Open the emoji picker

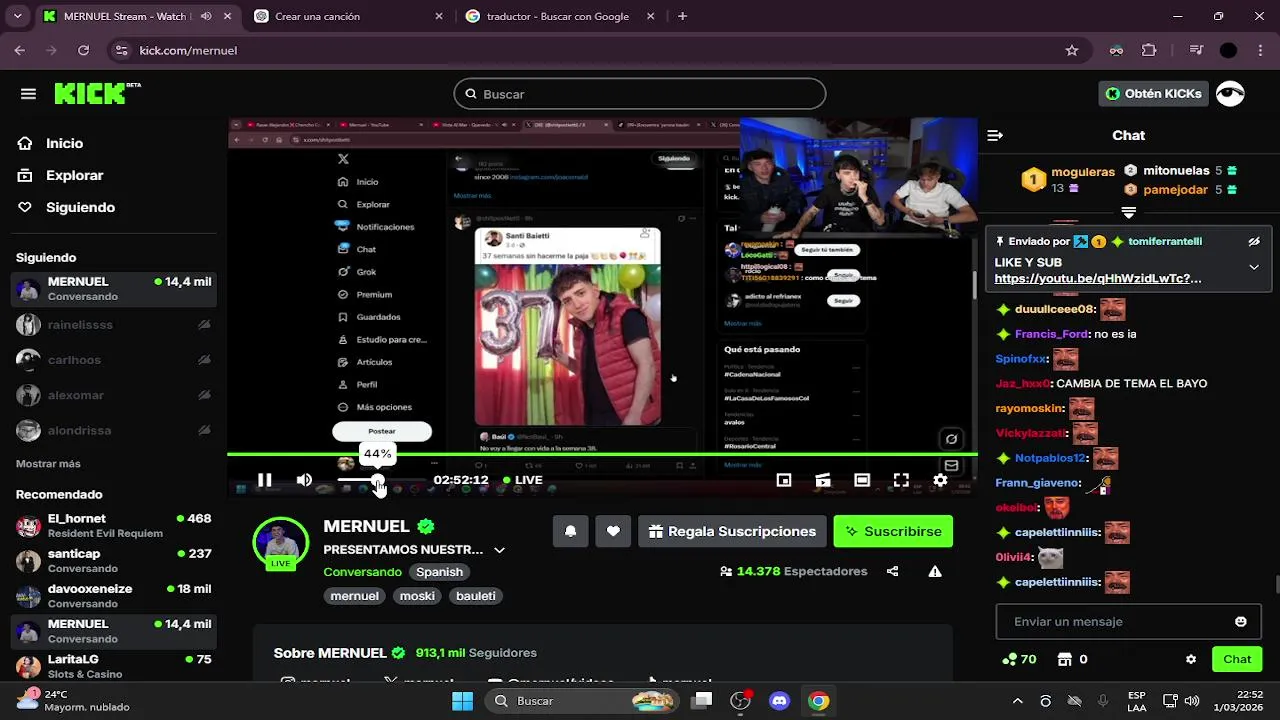pyautogui.click(x=1241, y=621)
